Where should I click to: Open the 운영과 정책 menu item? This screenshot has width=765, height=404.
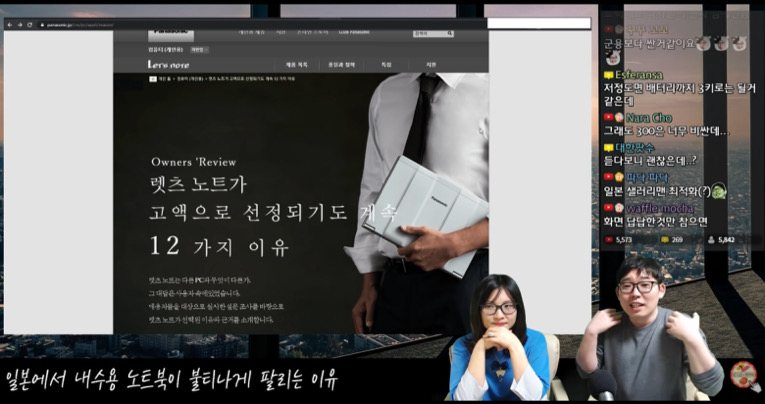pyautogui.click(x=341, y=64)
